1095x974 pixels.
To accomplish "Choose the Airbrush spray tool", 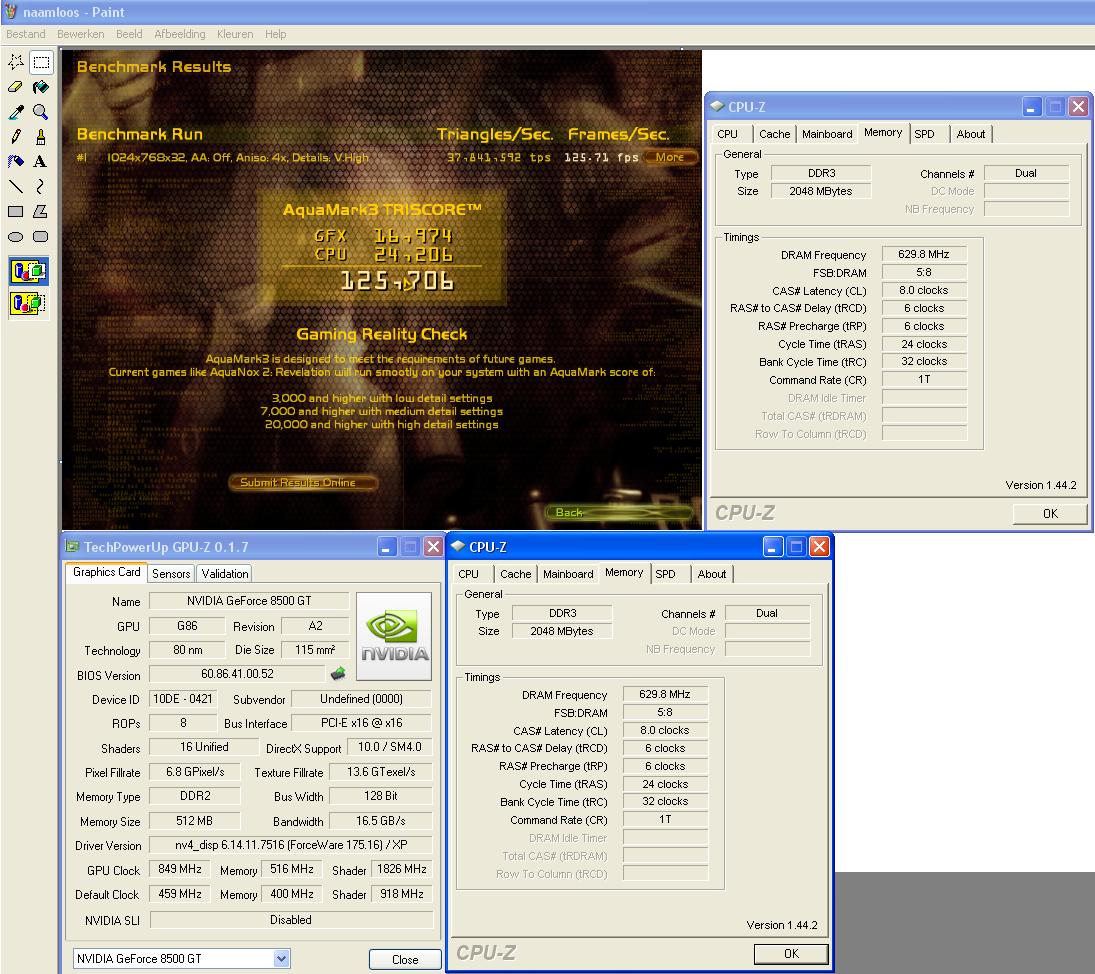I will [x=15, y=161].
